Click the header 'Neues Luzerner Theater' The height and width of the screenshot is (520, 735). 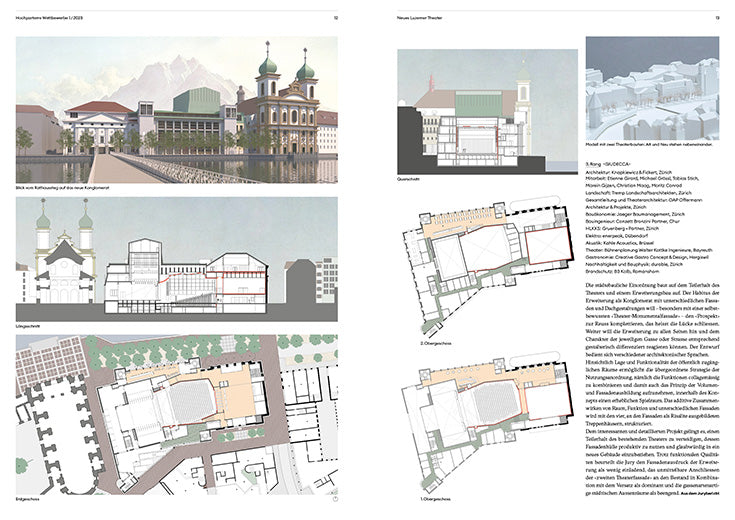coord(420,18)
